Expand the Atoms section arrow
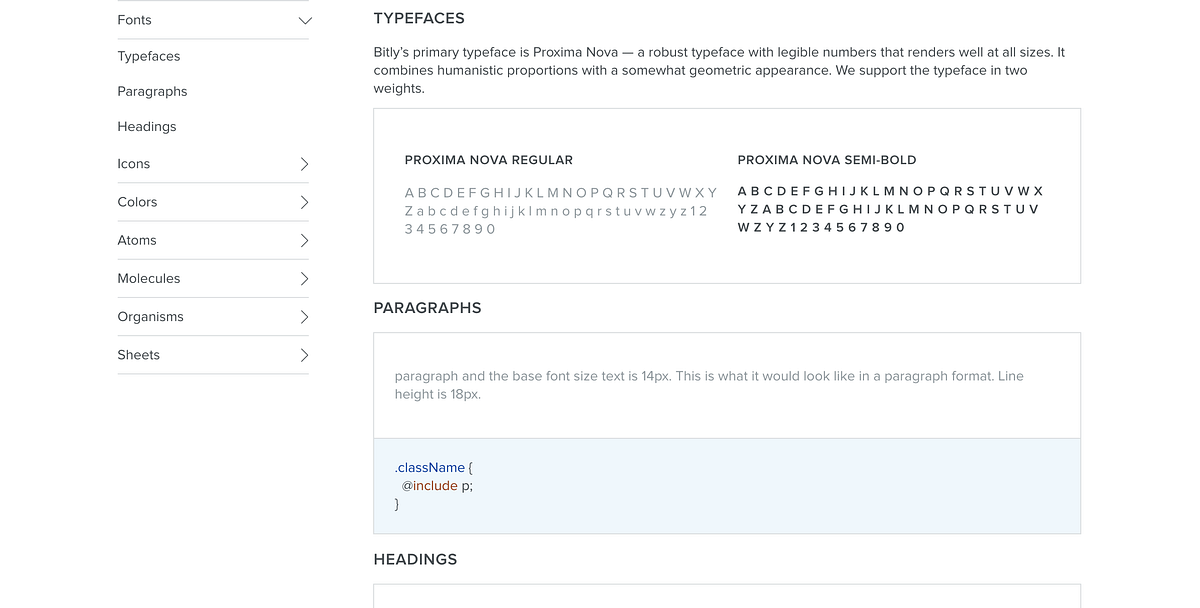The image size is (1200, 608). tap(305, 240)
